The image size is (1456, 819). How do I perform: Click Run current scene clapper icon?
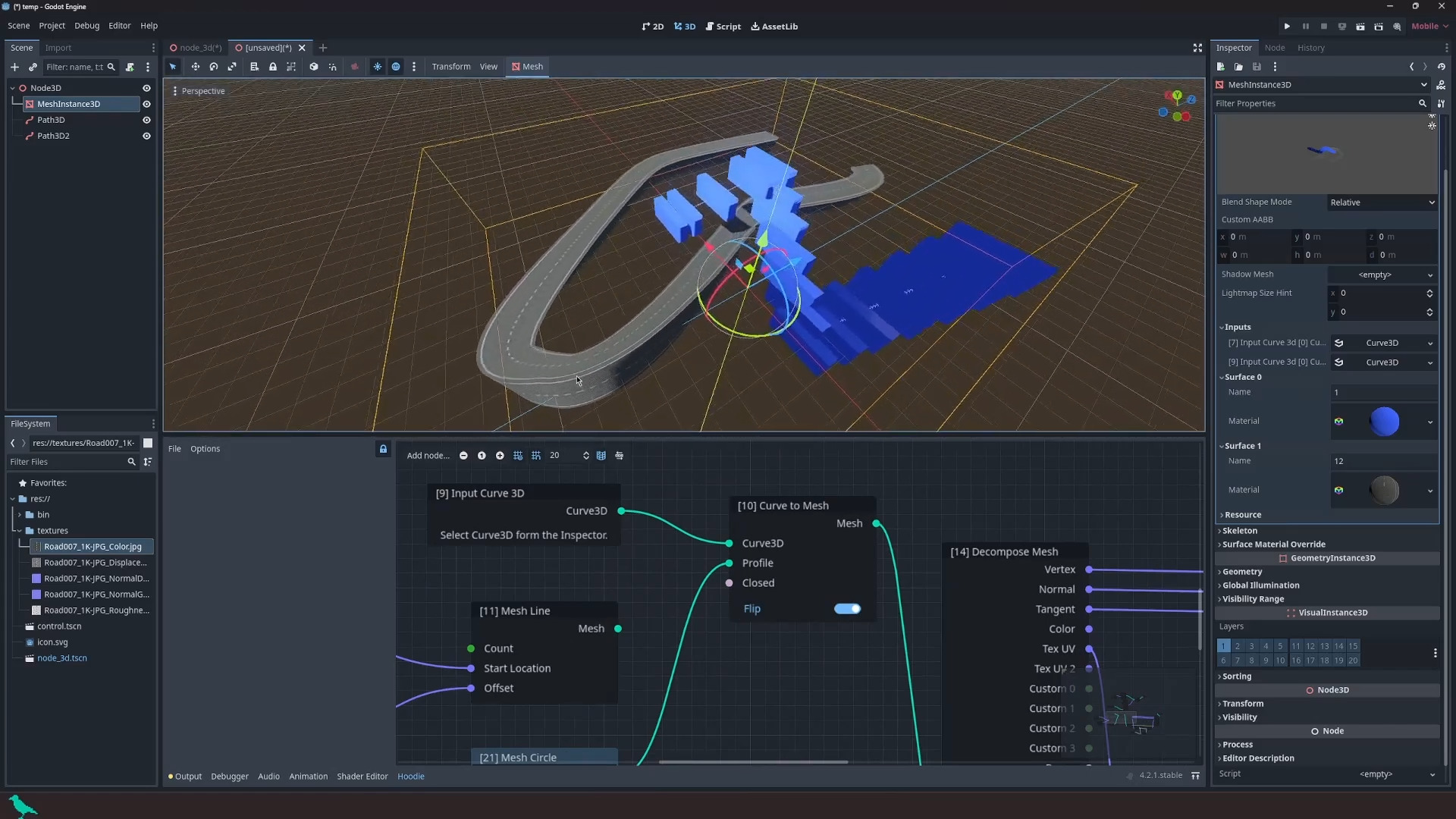pos(1360,27)
